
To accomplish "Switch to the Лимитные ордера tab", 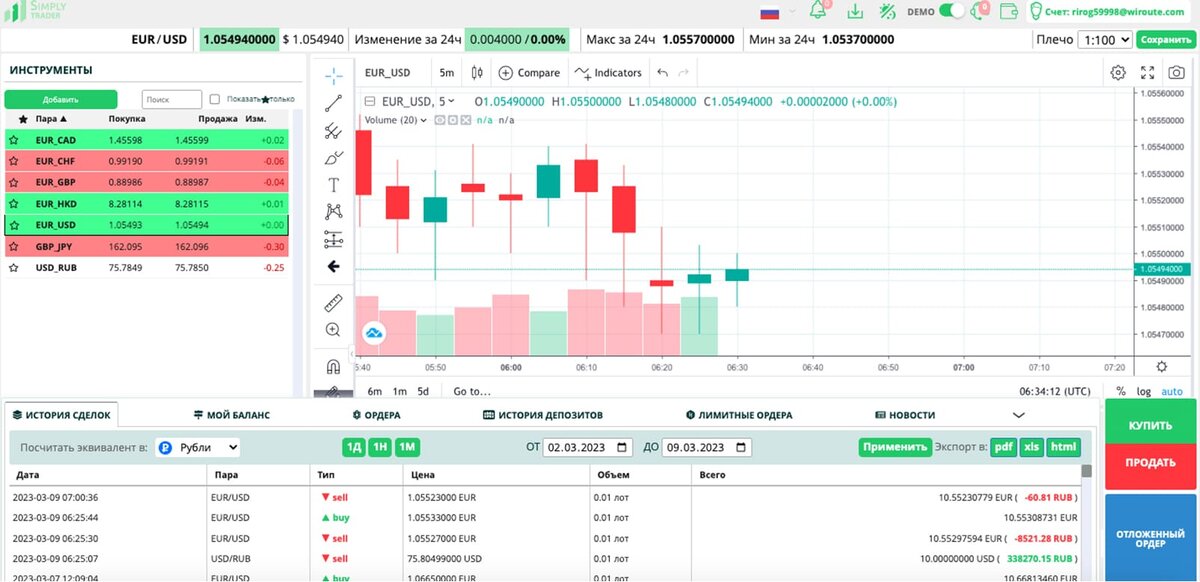I will [x=739, y=415].
